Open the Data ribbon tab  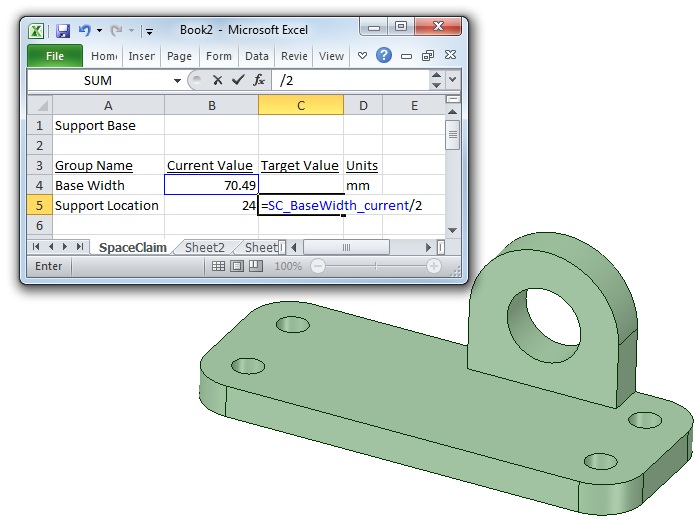pyautogui.click(x=257, y=56)
